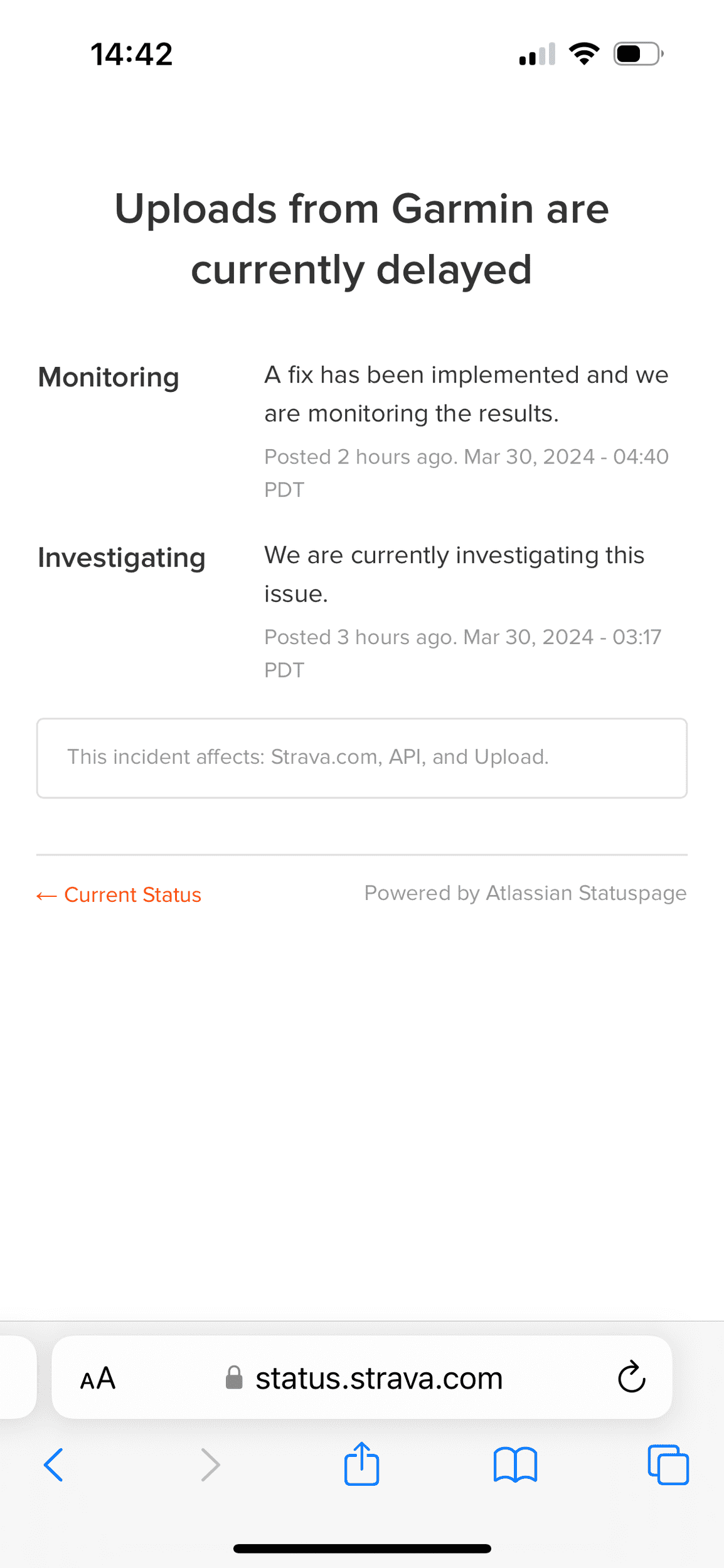Screen dimensions: 724x1568
Task: Tap the 14:42 clock
Action: (132, 54)
